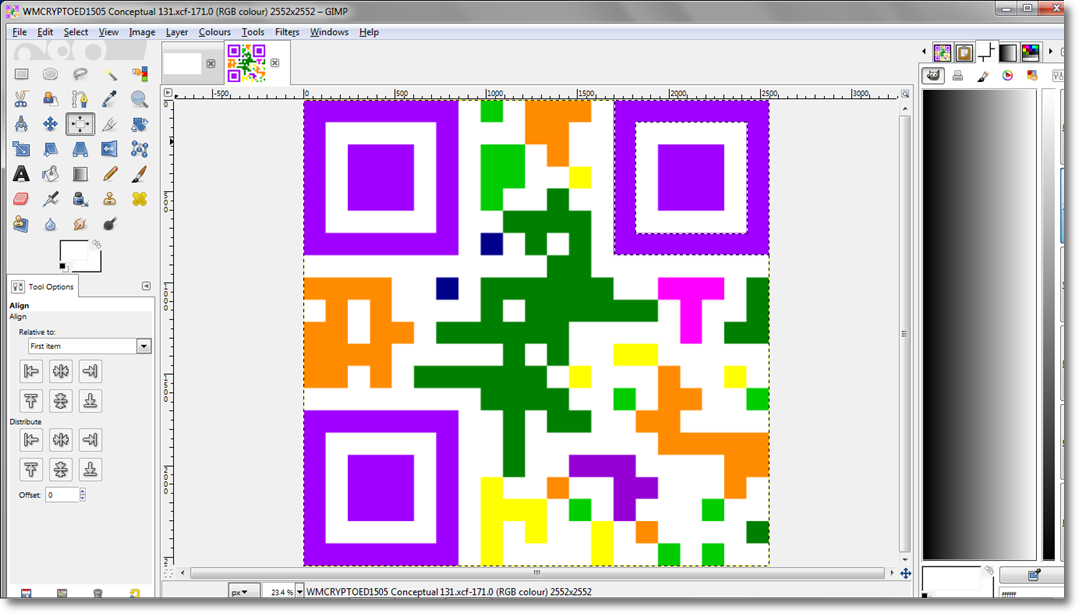Select the Dodge/Burn tool
Screen dimensions: 1080x615
(x=110, y=224)
